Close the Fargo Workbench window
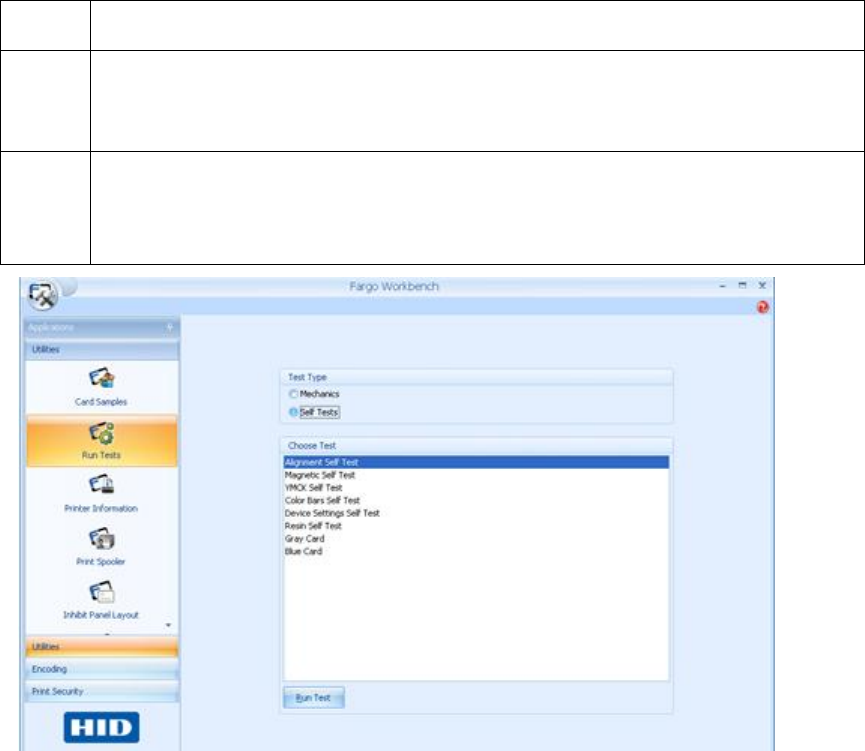The height and width of the screenshot is (751, 865). coord(762,285)
